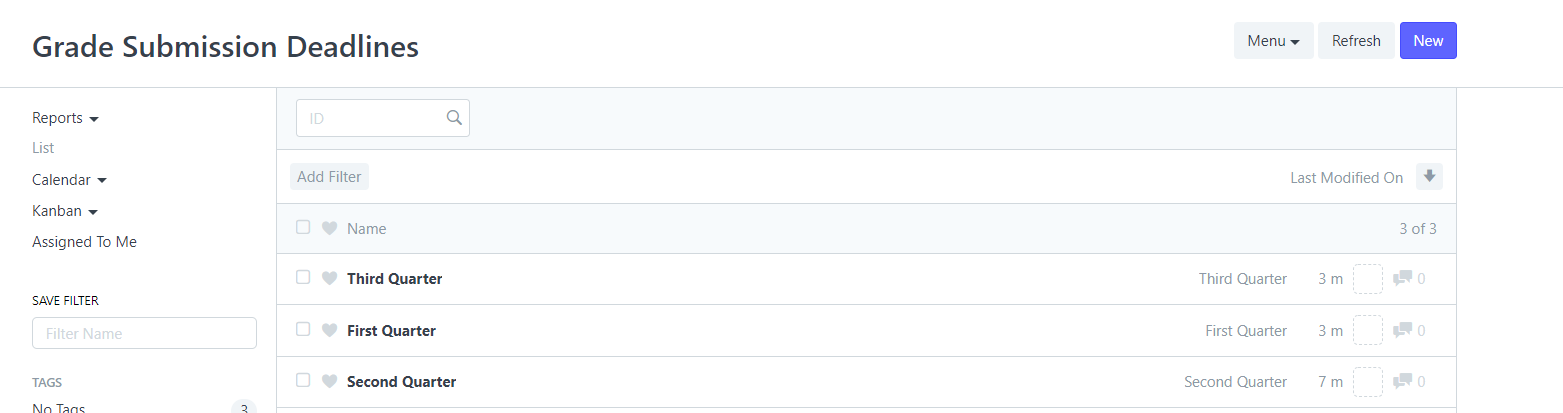Click the Filter Name input field

point(144,334)
